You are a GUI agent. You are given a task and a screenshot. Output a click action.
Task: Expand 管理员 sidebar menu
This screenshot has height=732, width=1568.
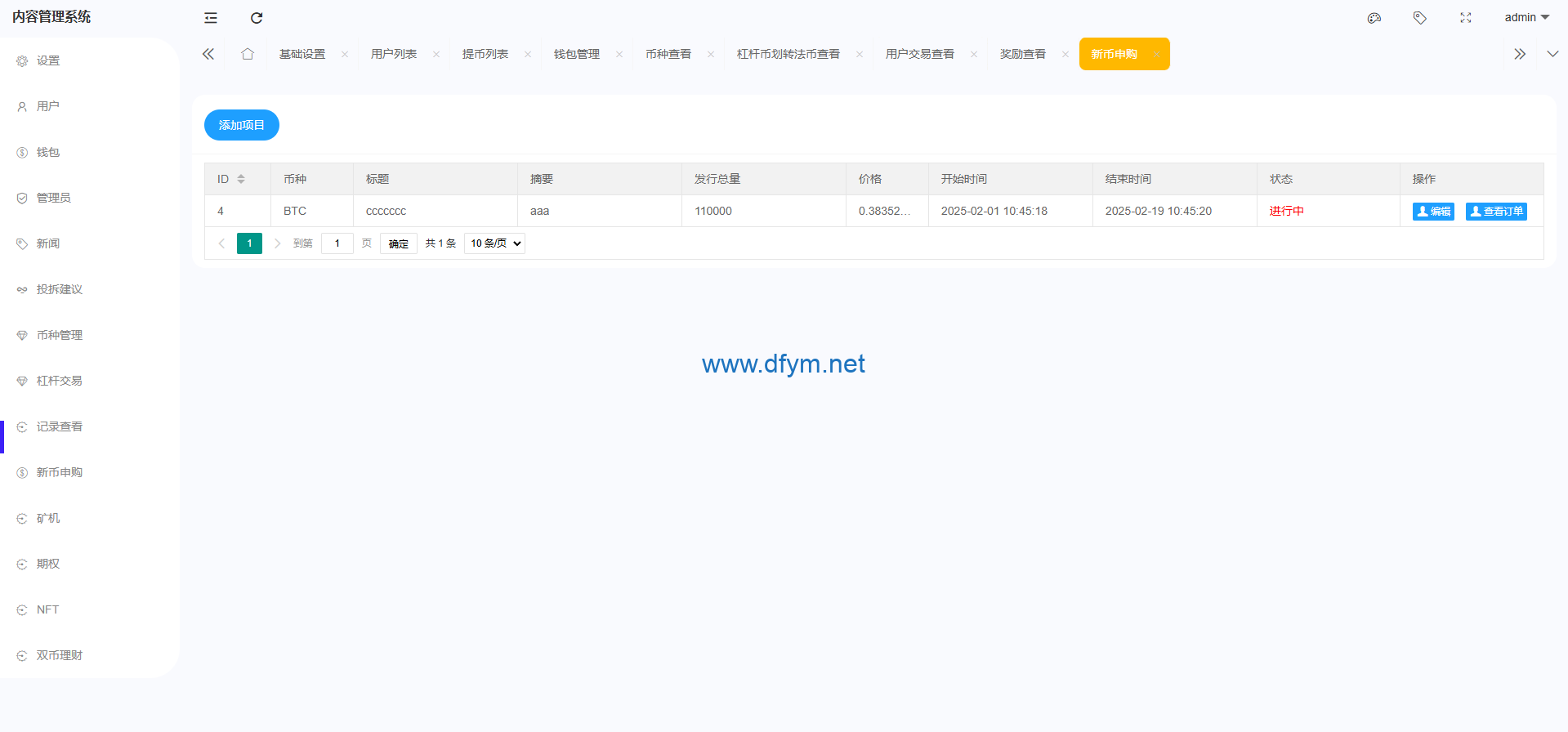click(x=90, y=198)
